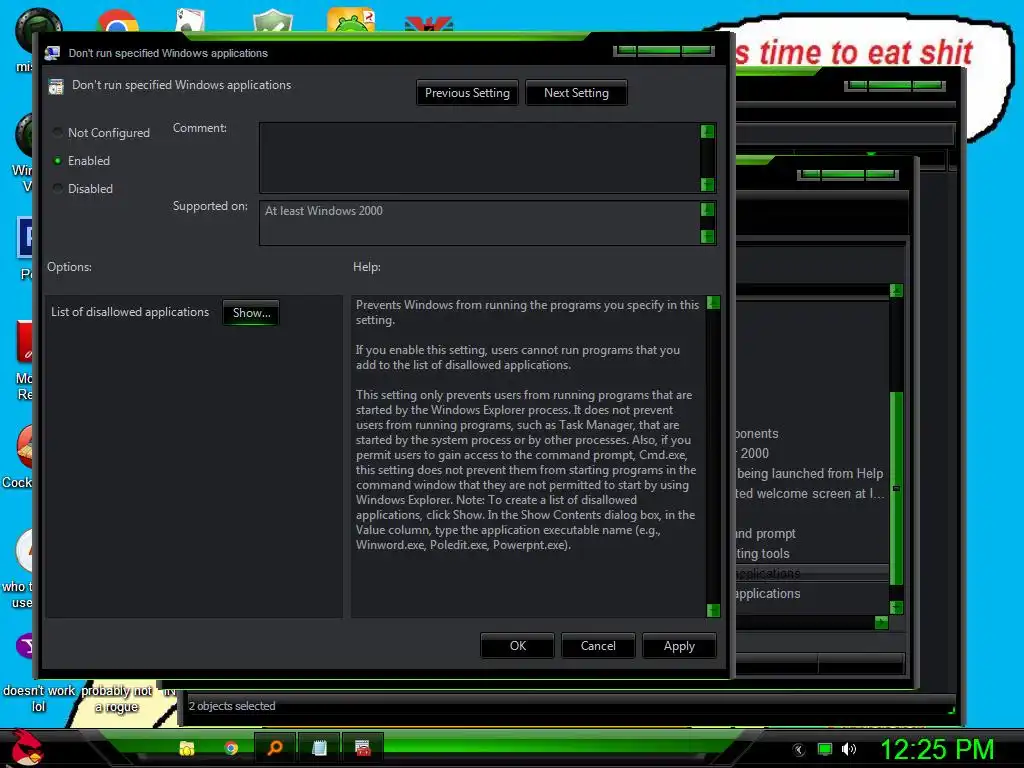Click Help pane scroll up arrow
1024x768 pixels.
tap(713, 302)
